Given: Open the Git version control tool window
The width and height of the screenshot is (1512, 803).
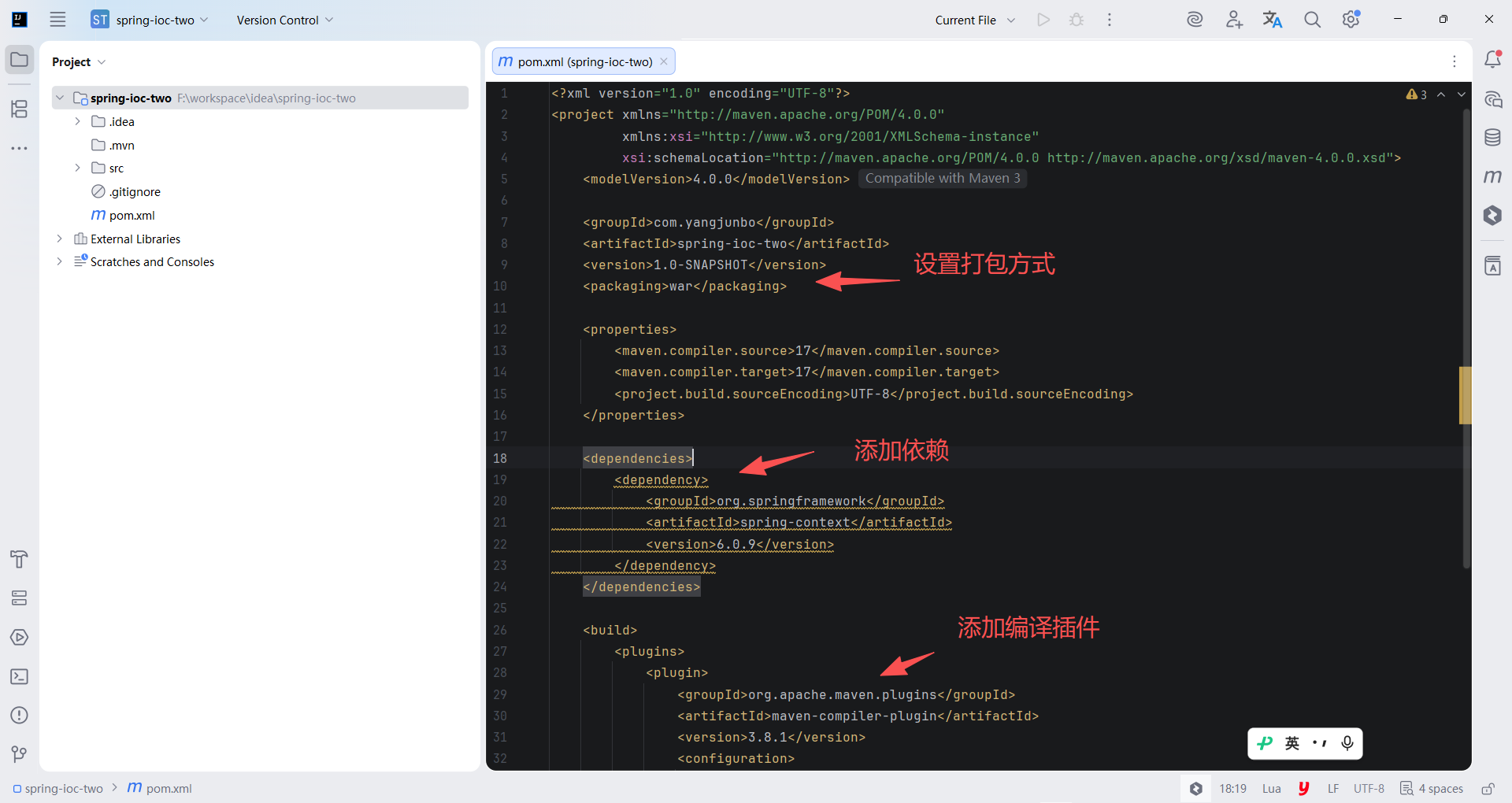Looking at the screenshot, I should [x=20, y=754].
